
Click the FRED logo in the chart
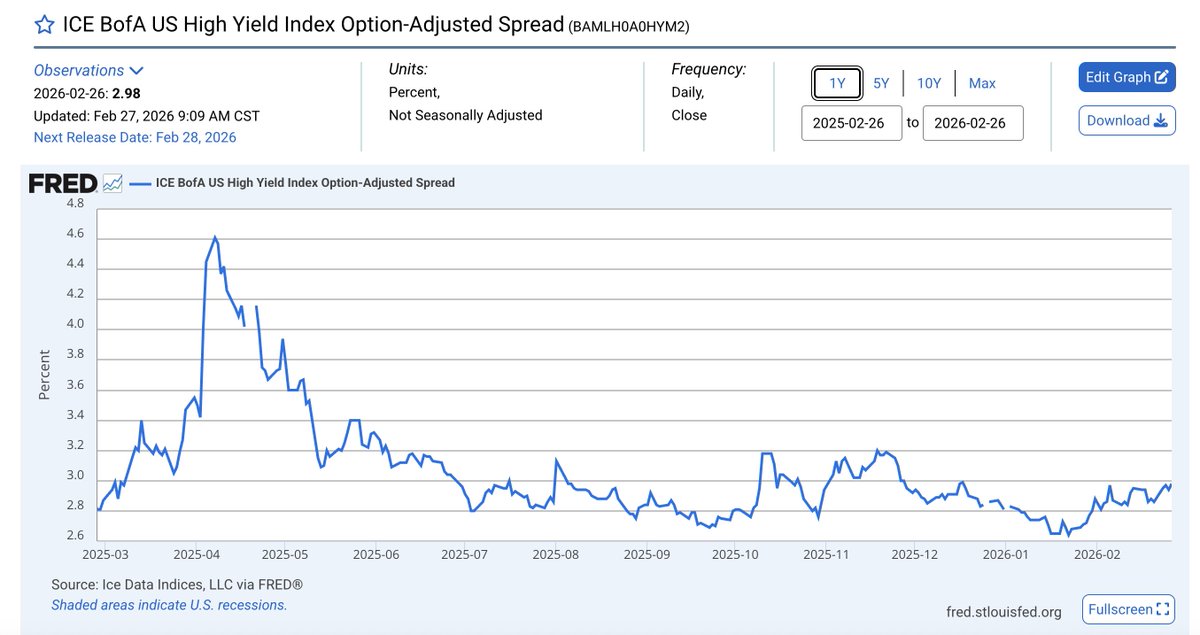pos(62,183)
